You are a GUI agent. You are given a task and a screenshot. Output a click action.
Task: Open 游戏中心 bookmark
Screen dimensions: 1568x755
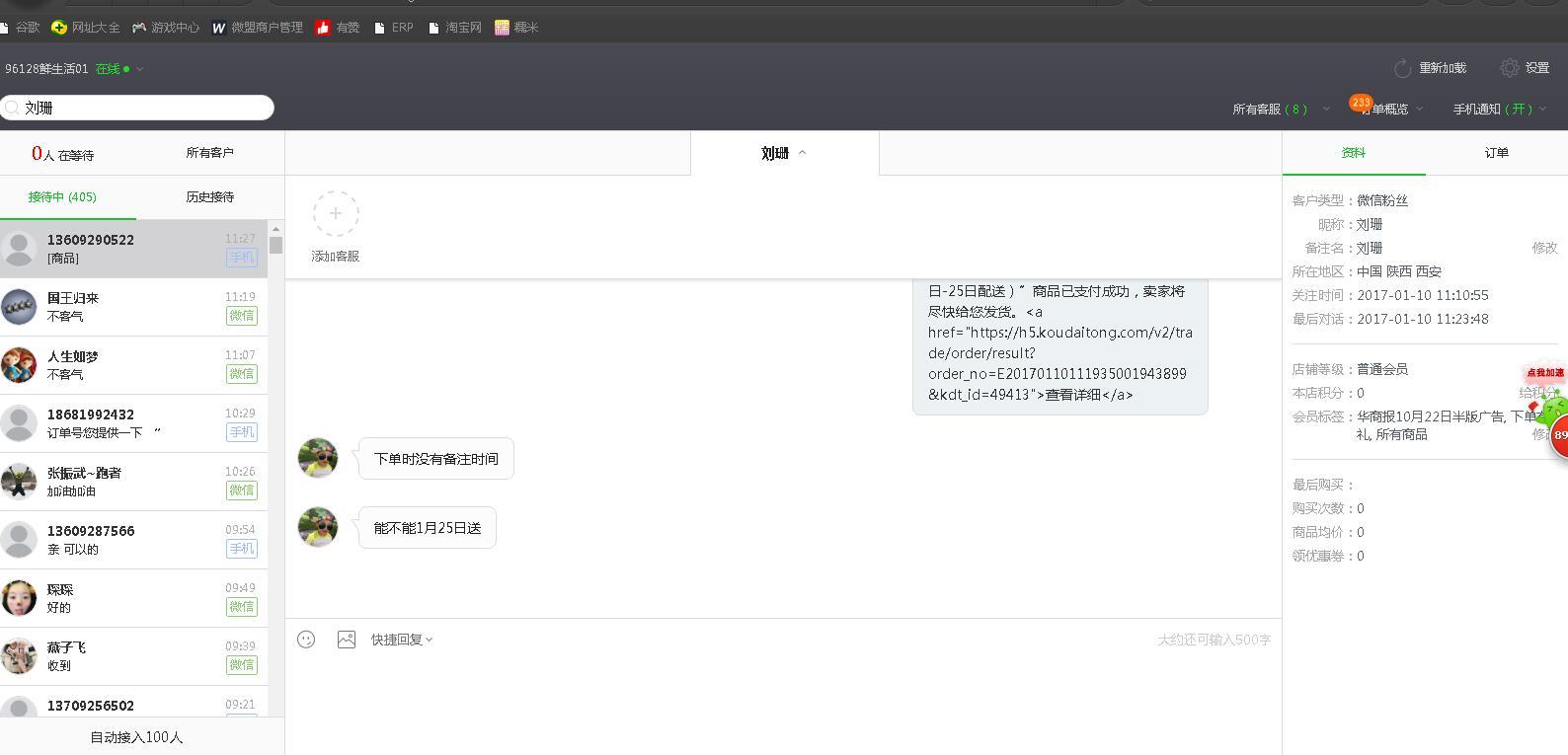tap(166, 28)
